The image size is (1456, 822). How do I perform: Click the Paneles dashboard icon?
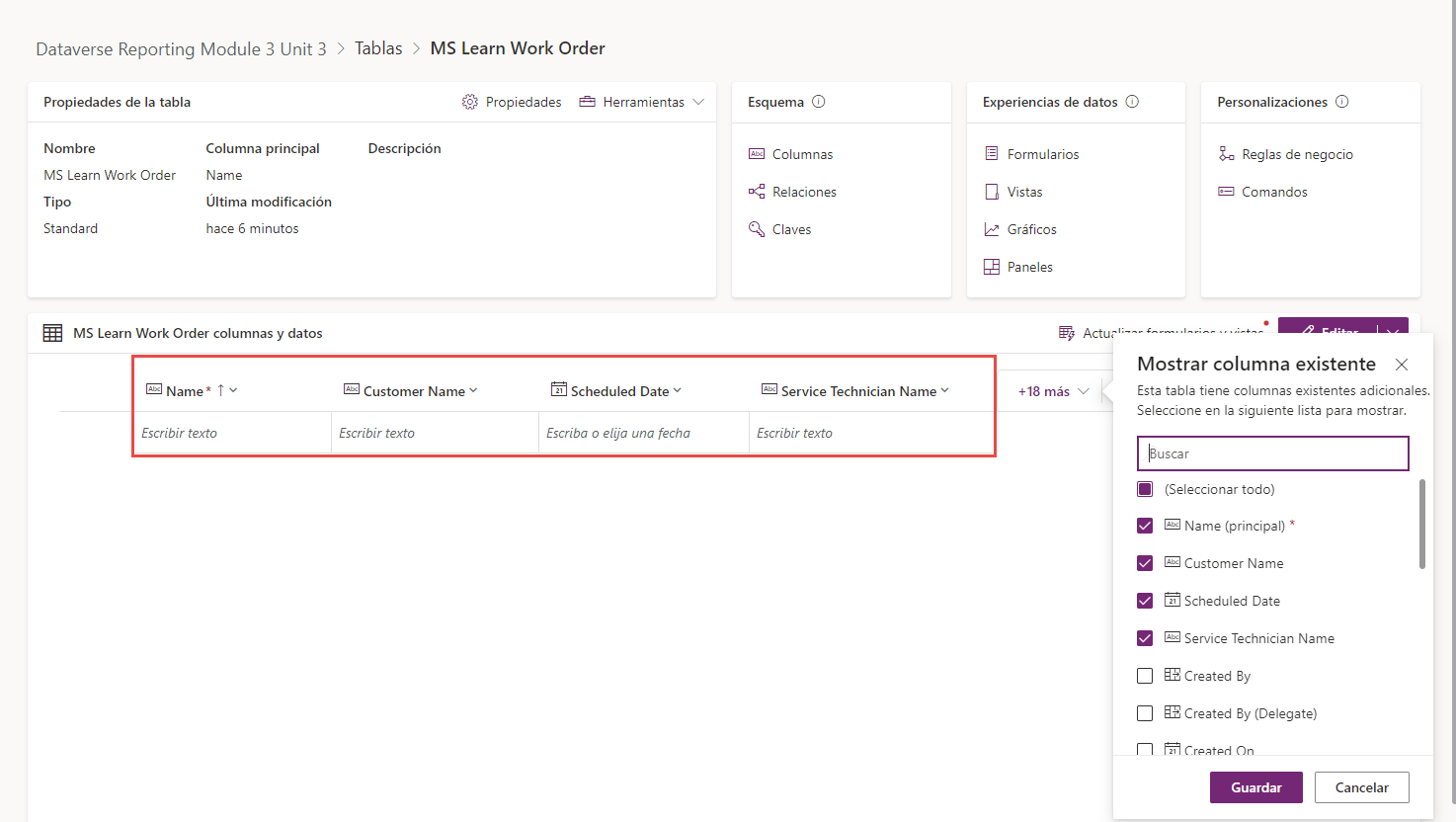[x=992, y=267]
